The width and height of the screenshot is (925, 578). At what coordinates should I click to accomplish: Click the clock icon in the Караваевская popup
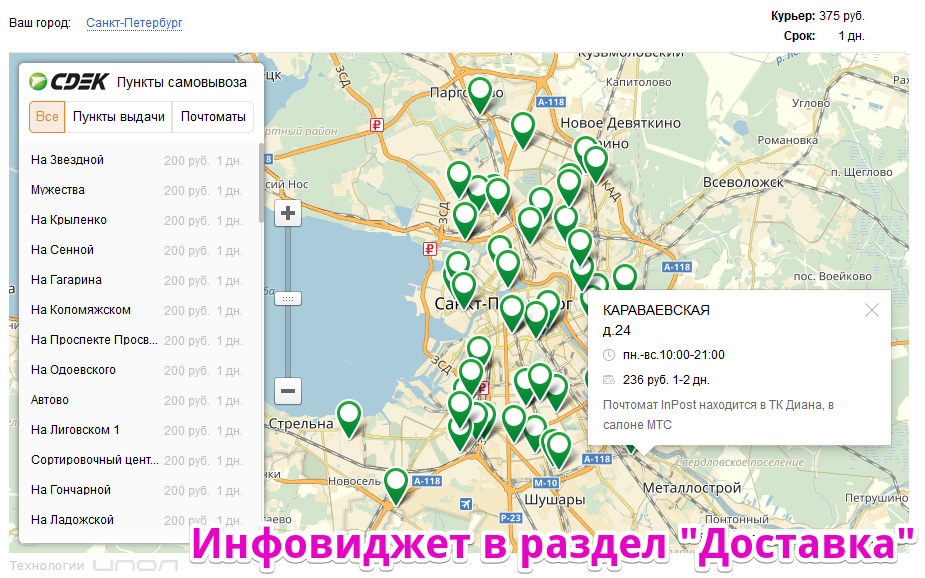coord(610,355)
